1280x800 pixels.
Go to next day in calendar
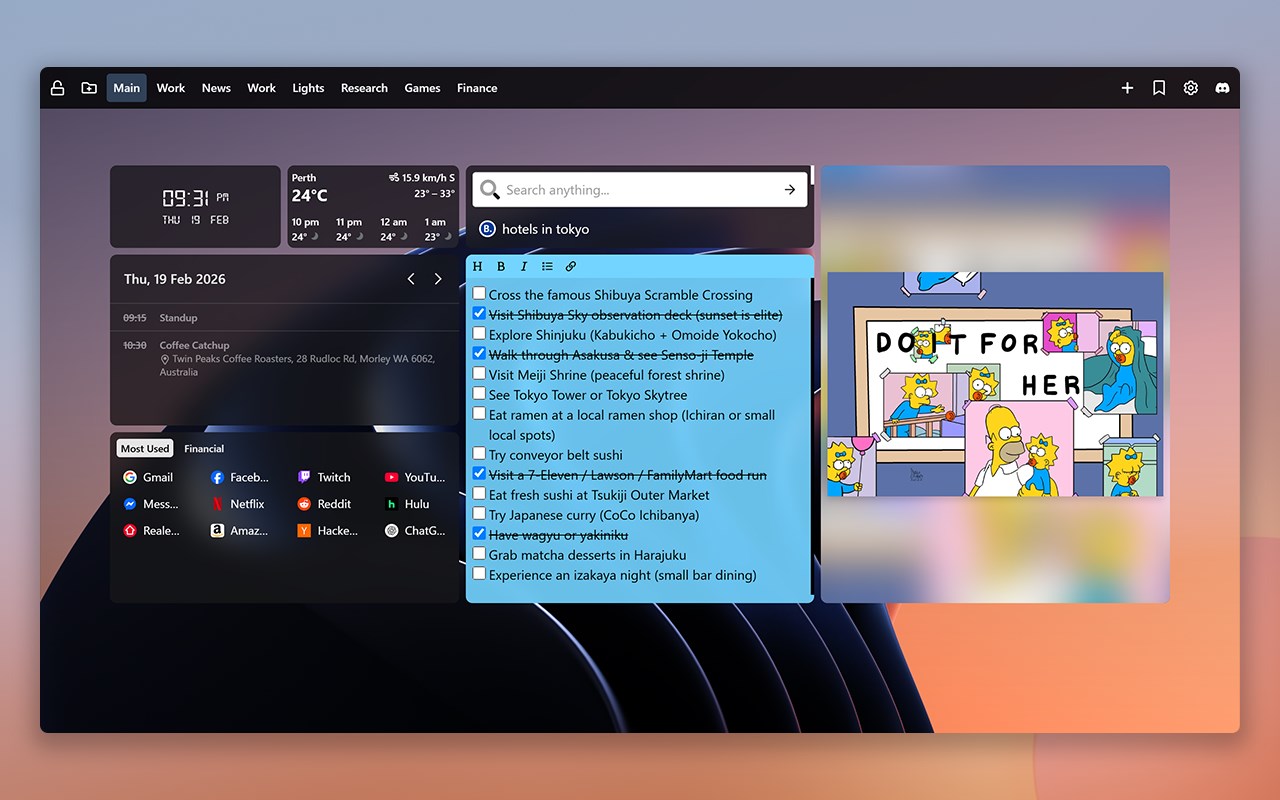click(x=438, y=279)
